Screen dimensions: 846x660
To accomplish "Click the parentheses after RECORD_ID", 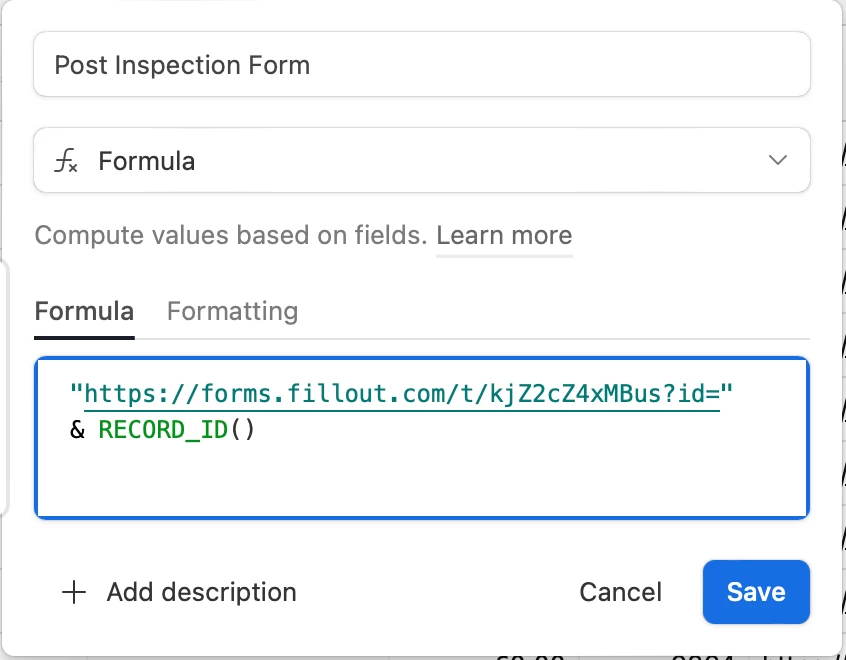I will pyautogui.click(x=244, y=430).
